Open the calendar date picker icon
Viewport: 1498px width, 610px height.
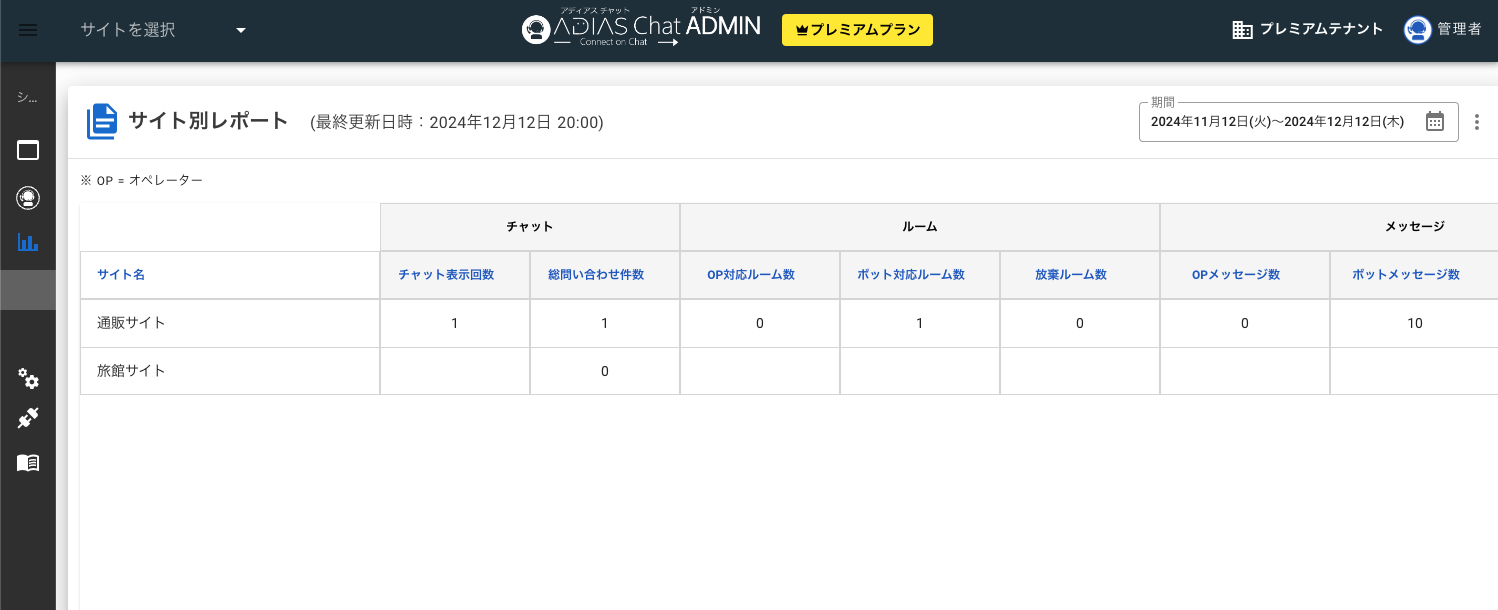pyautogui.click(x=1434, y=122)
